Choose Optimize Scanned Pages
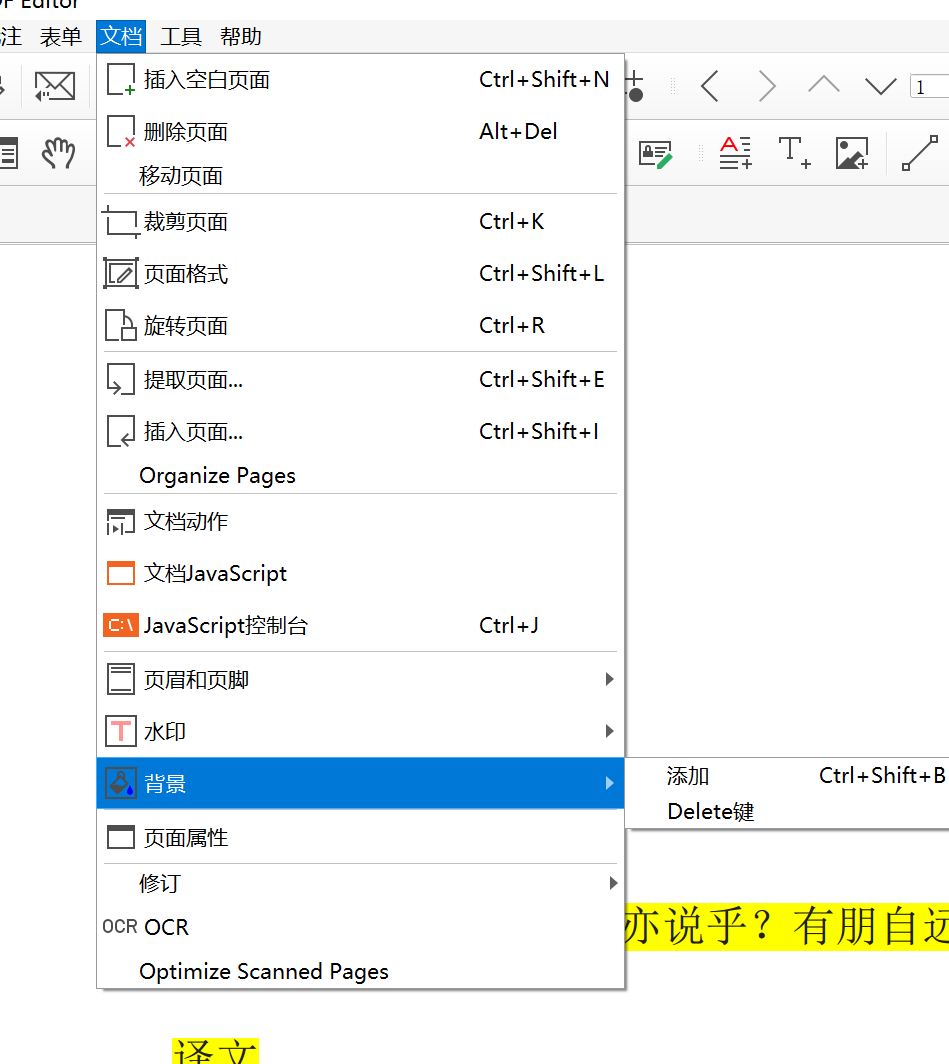This screenshot has height=1064, width=949. click(360, 971)
